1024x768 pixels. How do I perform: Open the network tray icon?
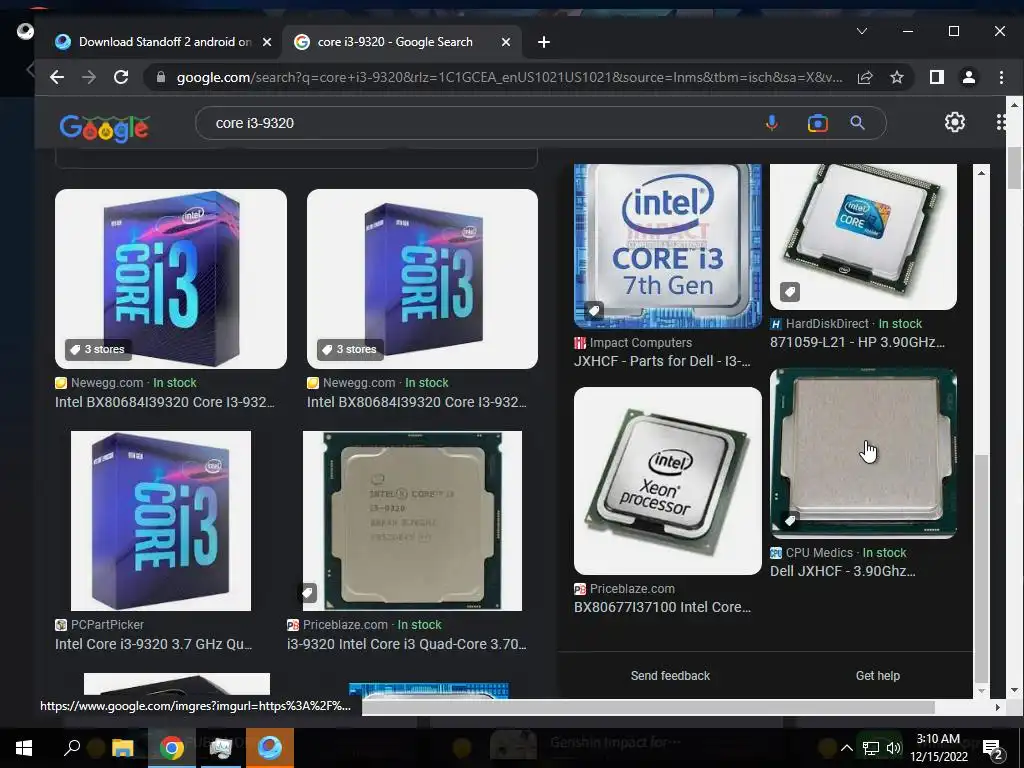pyautogui.click(x=871, y=748)
